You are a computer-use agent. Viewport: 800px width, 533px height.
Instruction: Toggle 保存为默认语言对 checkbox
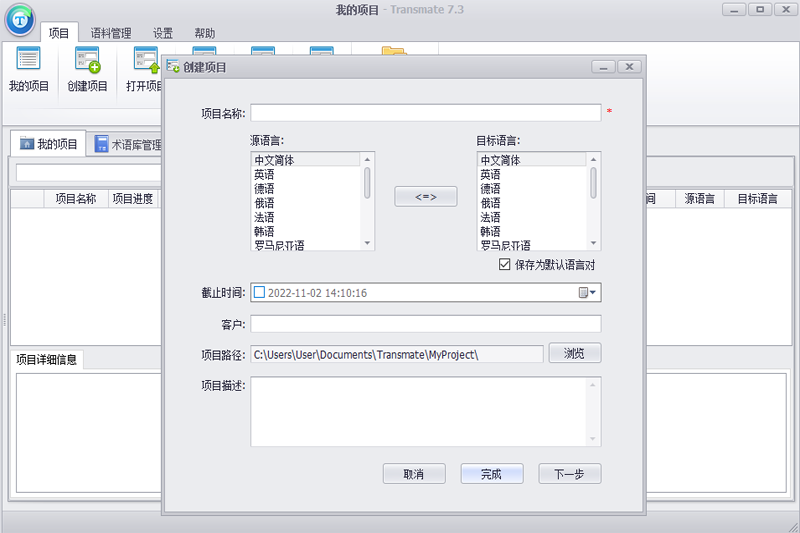[504, 264]
